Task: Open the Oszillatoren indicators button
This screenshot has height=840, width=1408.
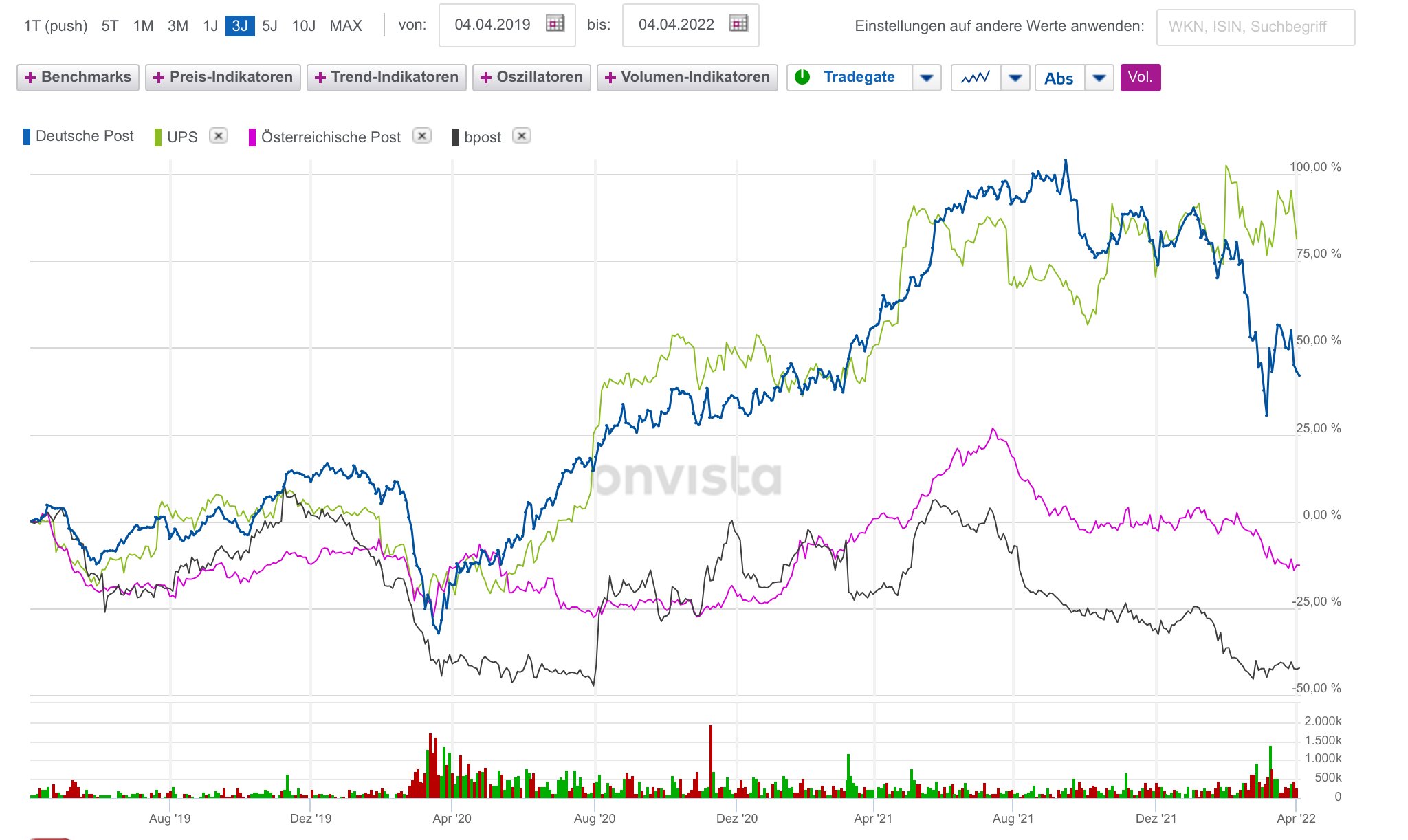Action: 531,77
